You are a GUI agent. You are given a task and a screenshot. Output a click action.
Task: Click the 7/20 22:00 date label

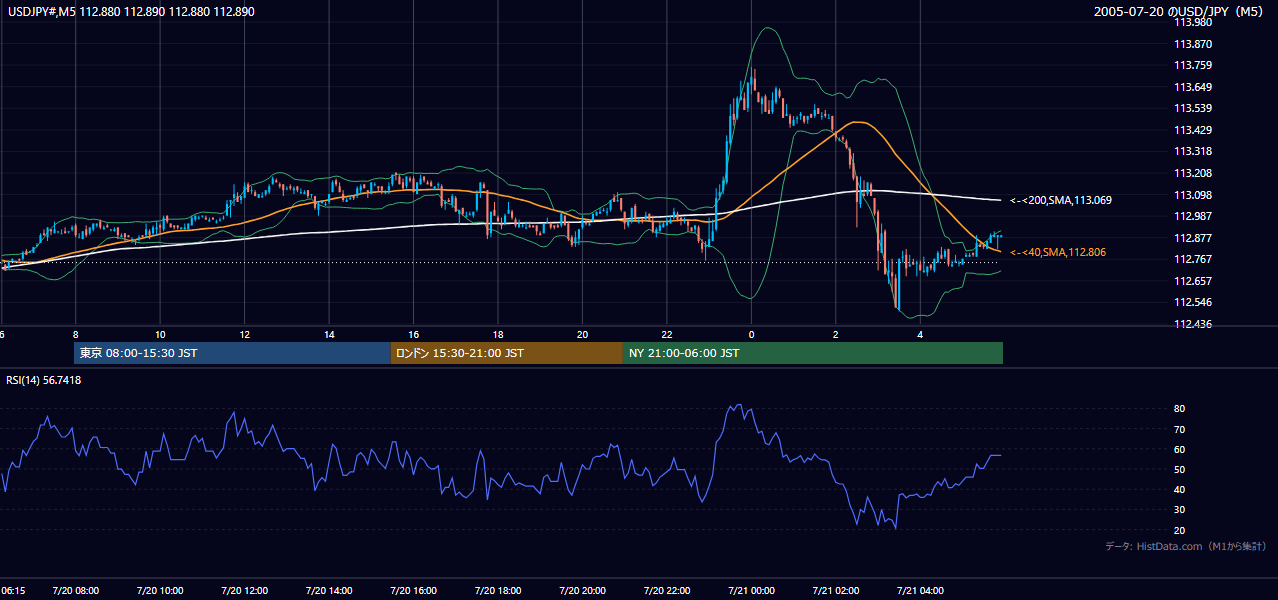667,591
